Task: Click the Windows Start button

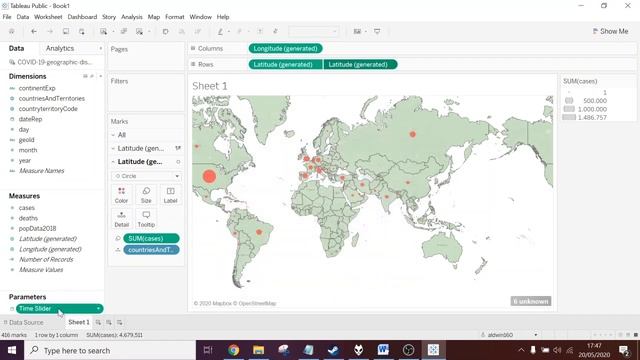Action: [12, 350]
